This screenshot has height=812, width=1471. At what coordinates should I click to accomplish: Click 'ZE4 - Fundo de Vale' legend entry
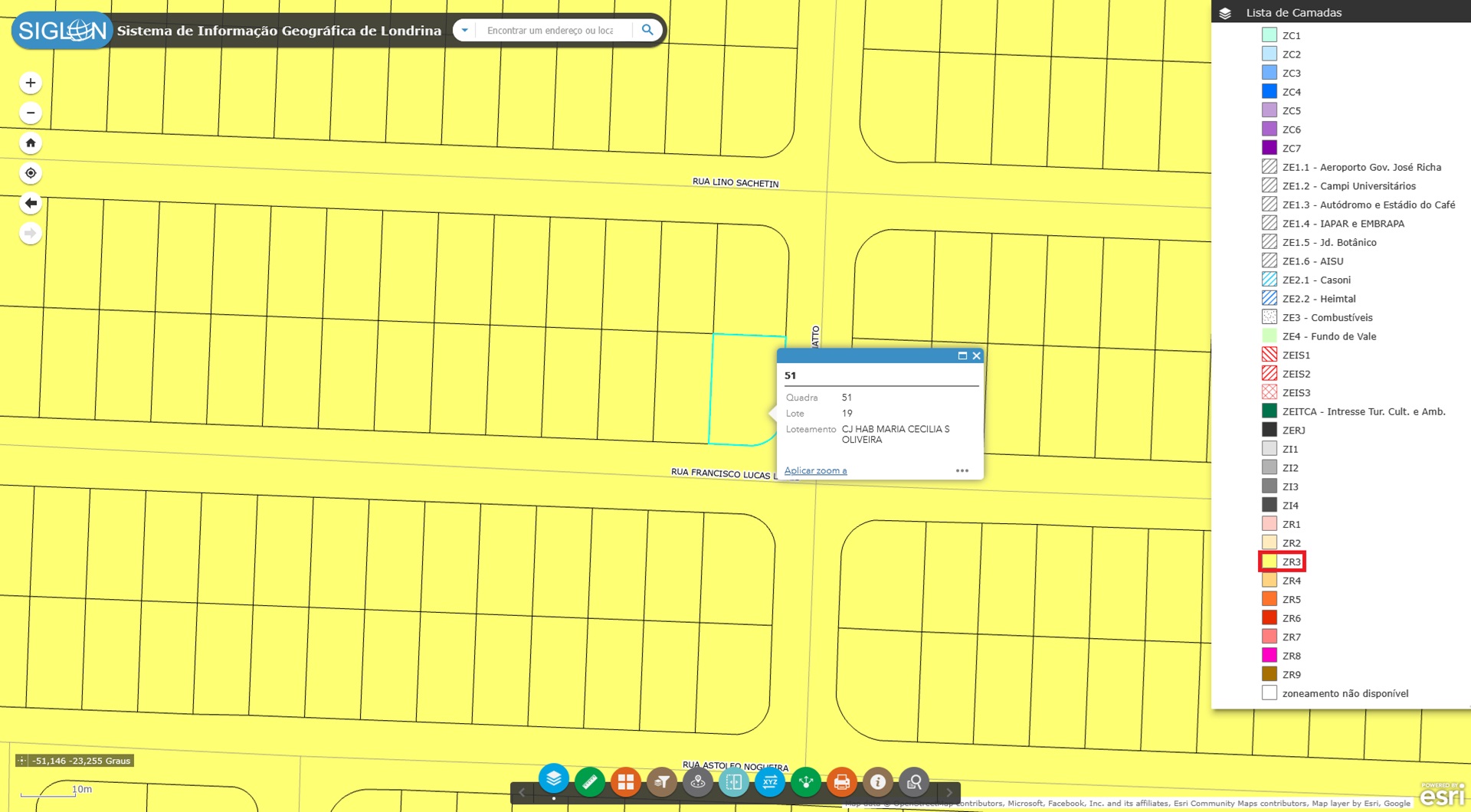(x=1329, y=336)
